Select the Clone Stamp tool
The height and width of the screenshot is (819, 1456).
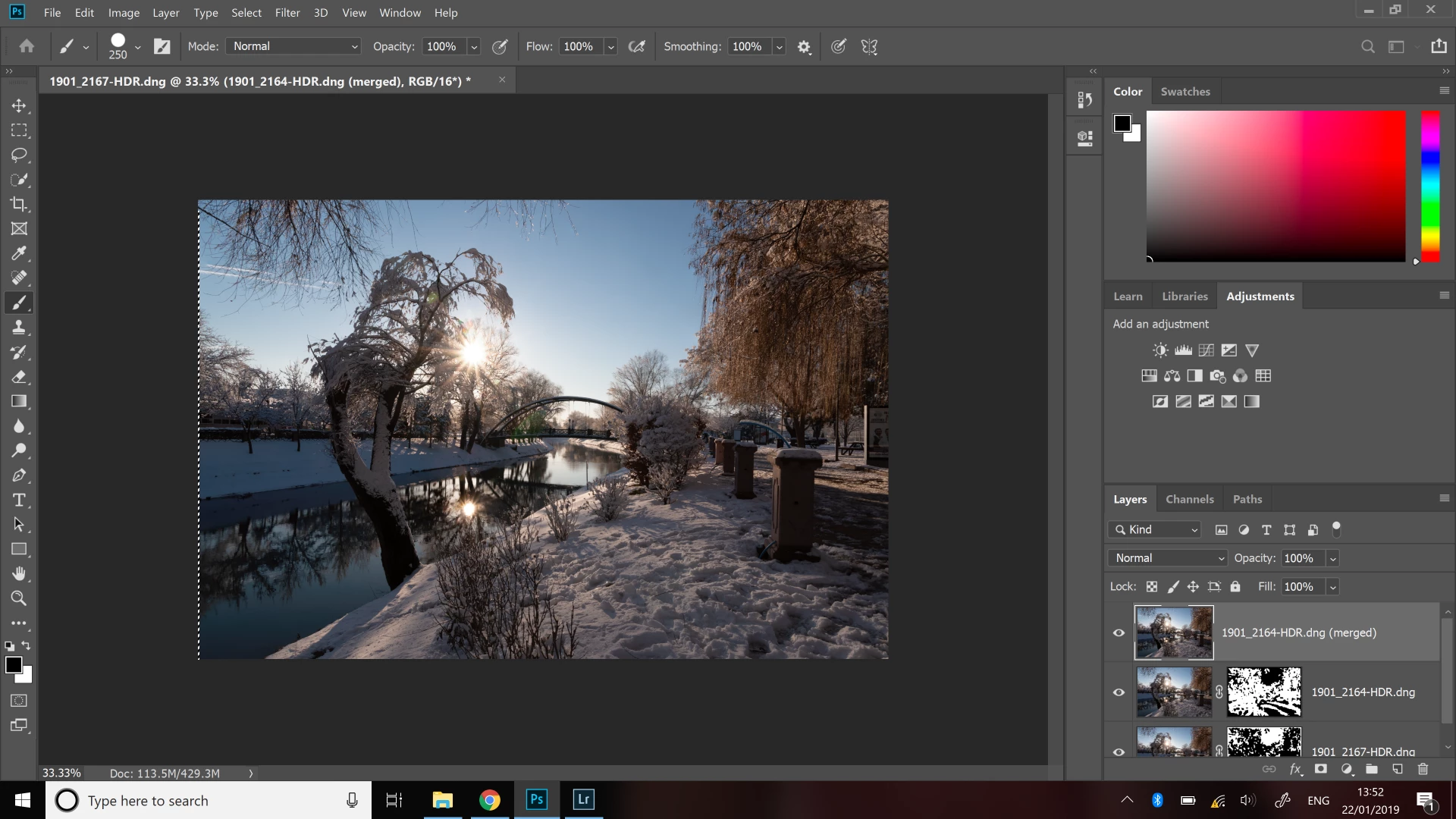[19, 328]
